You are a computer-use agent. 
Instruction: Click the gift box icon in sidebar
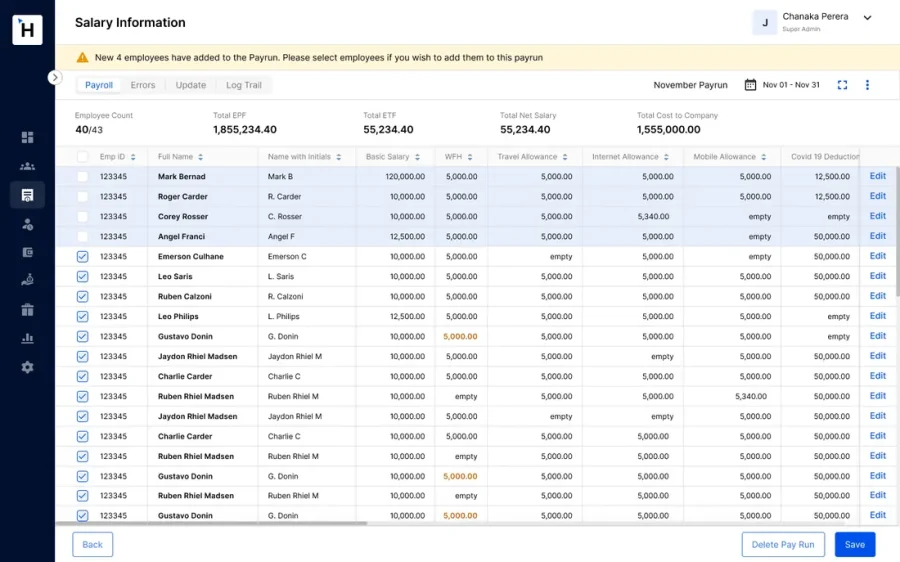point(27,310)
